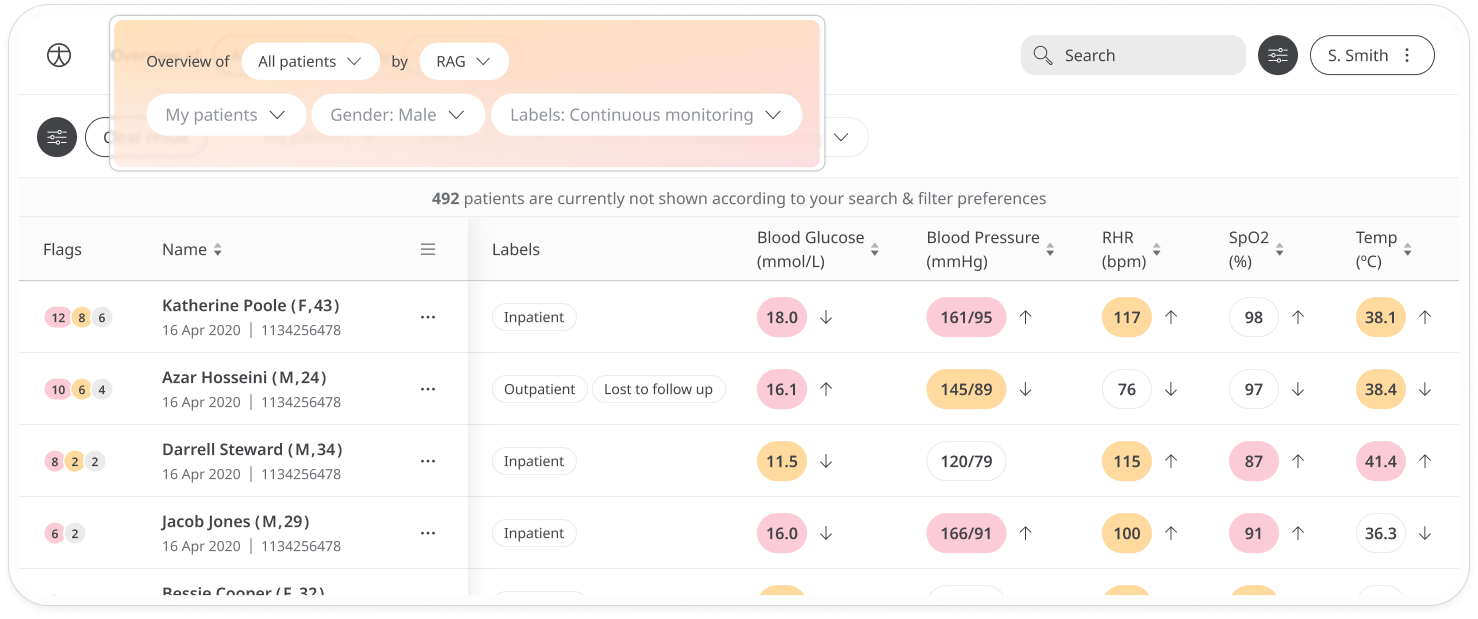The image size is (1478, 619).
Task: Expand the All patients dropdown
Action: [310, 61]
